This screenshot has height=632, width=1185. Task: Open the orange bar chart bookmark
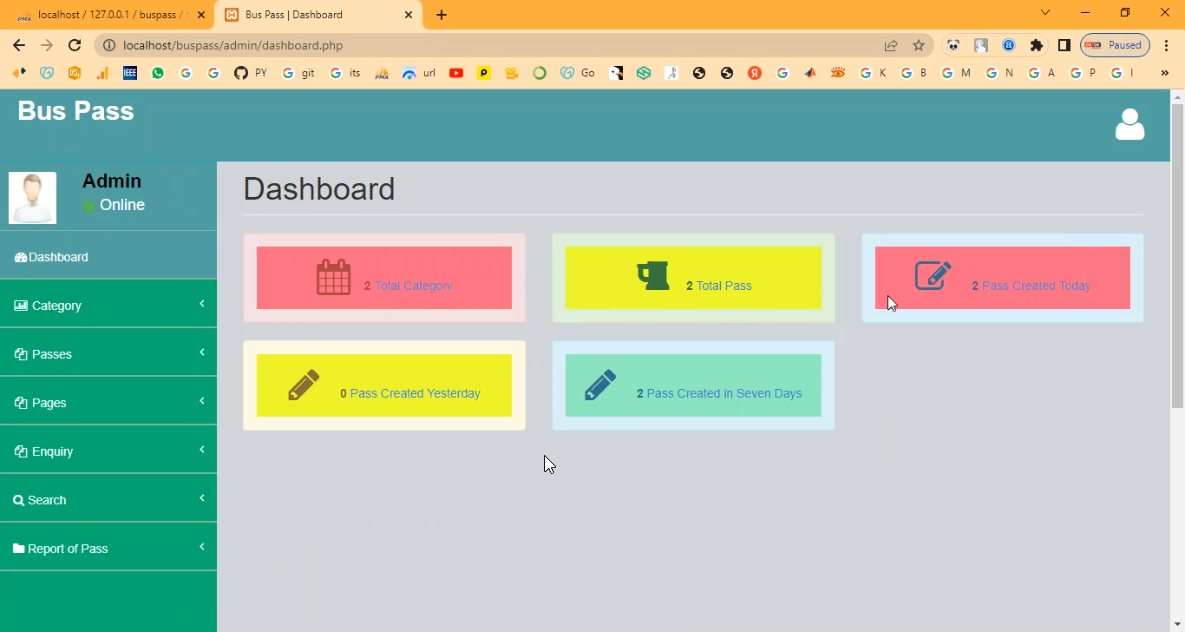[x=102, y=73]
